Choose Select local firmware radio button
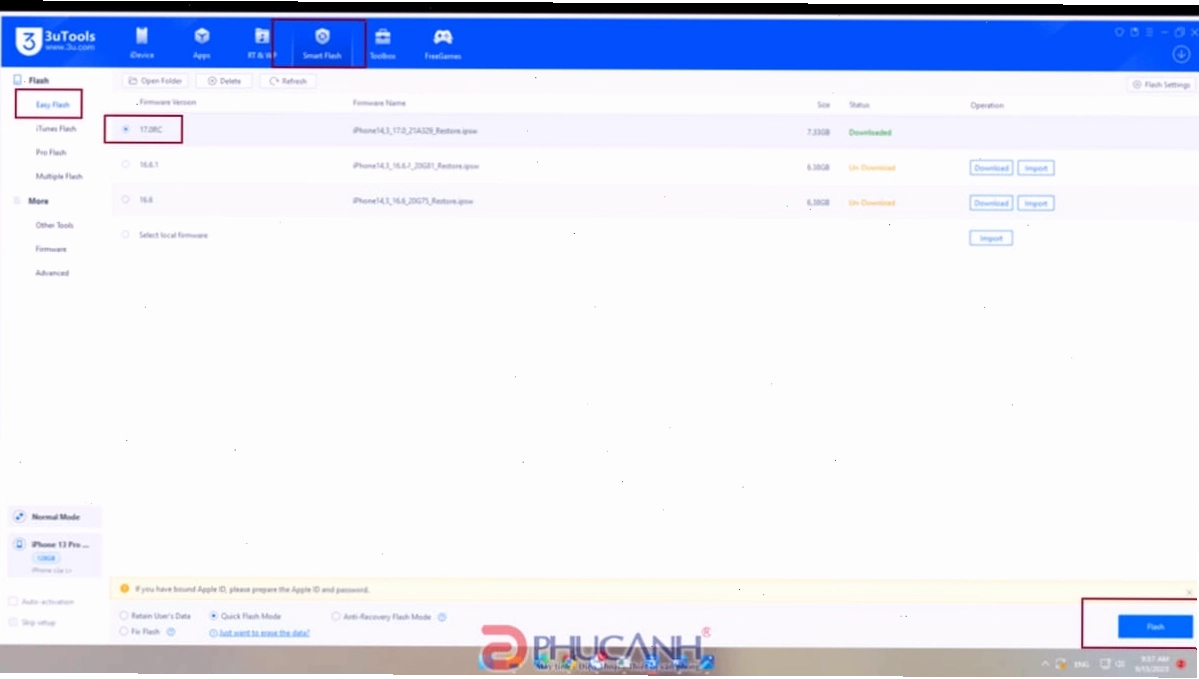Image resolution: width=1199 pixels, height=679 pixels. 125,234
